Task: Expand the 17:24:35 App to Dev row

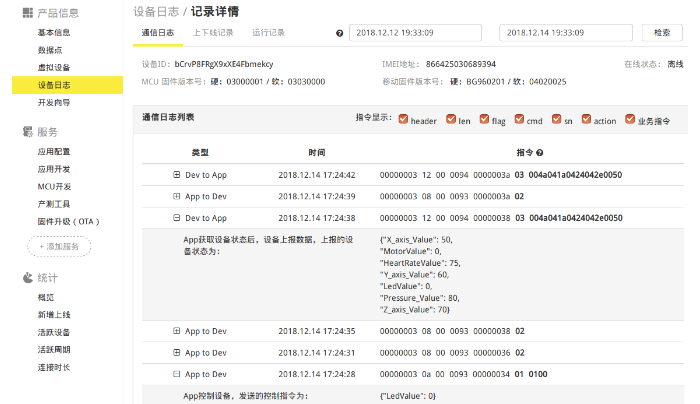Action: pos(177,331)
